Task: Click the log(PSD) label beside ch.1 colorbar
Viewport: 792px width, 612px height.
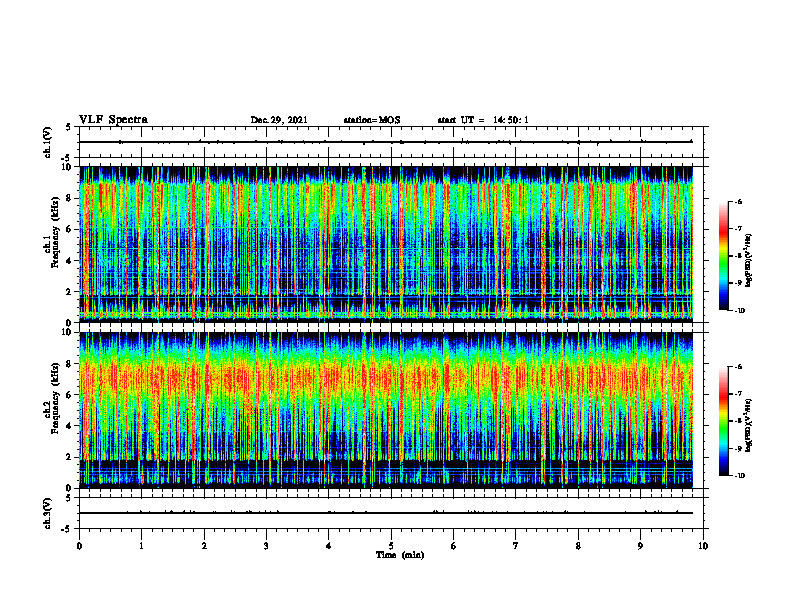Action: point(749,261)
